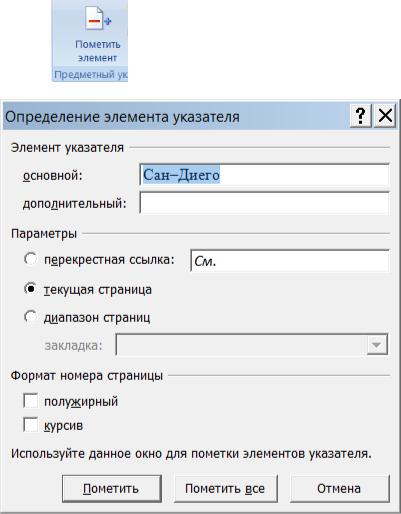The image size is (401, 514).
Task: Click the Пометить элемент text label
Action: click(98, 51)
